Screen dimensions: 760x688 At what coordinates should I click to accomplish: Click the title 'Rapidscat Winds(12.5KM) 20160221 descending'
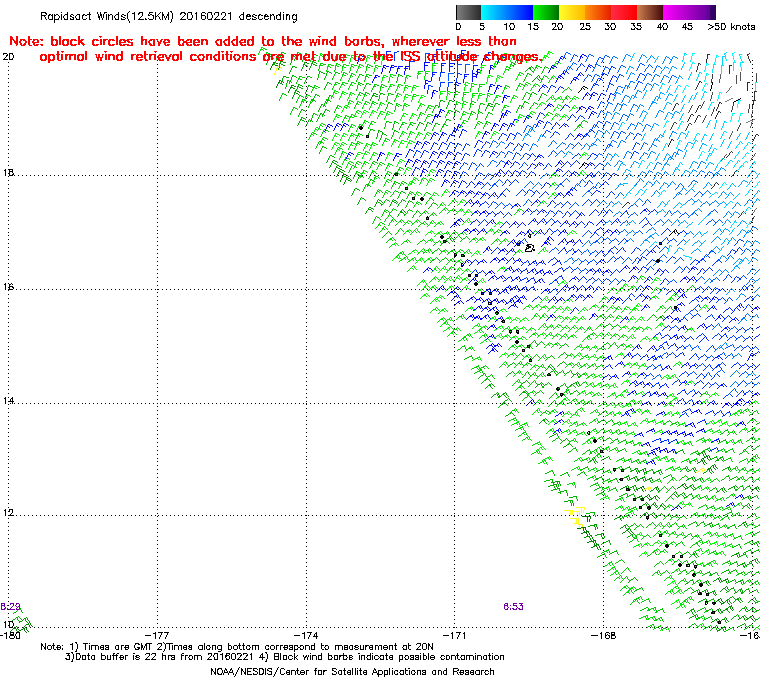(x=169, y=16)
